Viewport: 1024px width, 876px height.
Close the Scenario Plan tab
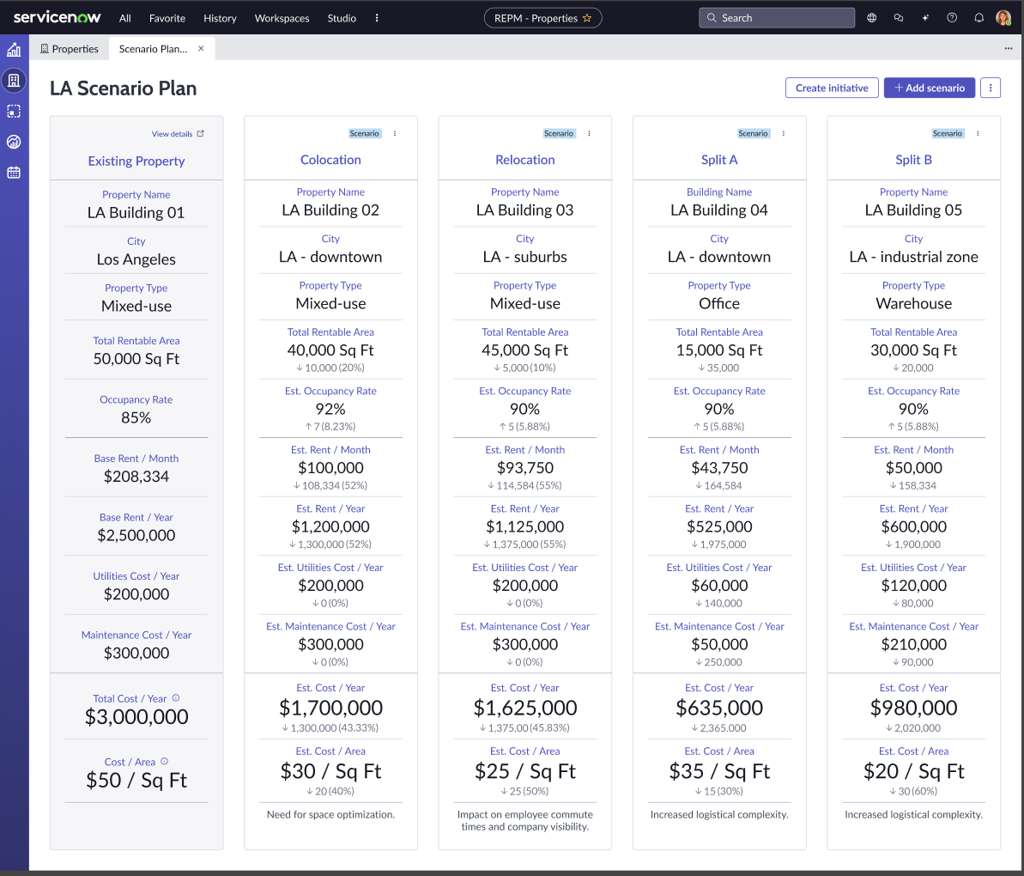point(201,48)
